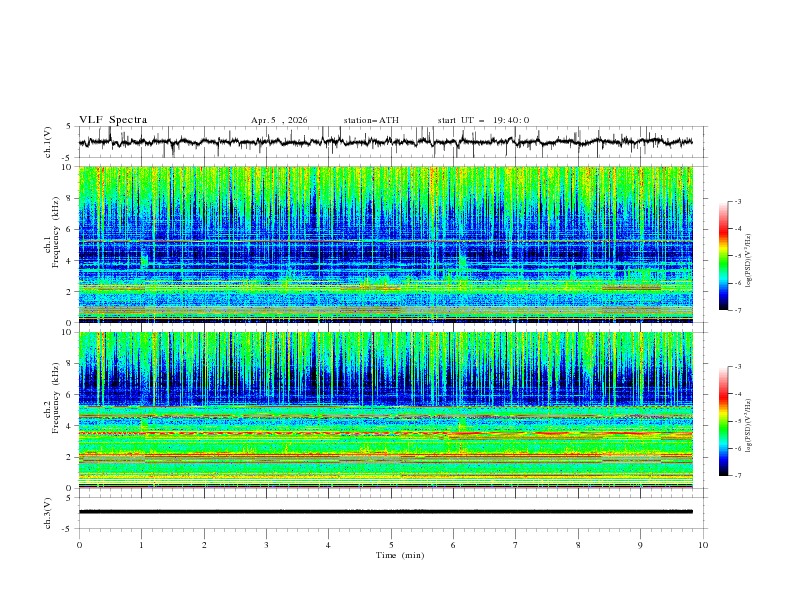
Task: Click the "start UT = 19:40:0" header text
Action: coord(483,120)
